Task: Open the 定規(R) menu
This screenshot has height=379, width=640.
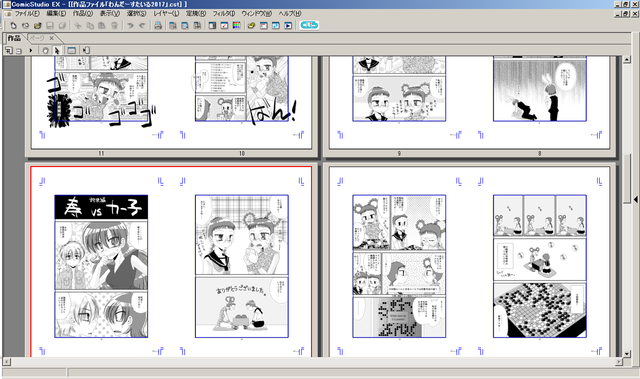Action: tap(196, 13)
